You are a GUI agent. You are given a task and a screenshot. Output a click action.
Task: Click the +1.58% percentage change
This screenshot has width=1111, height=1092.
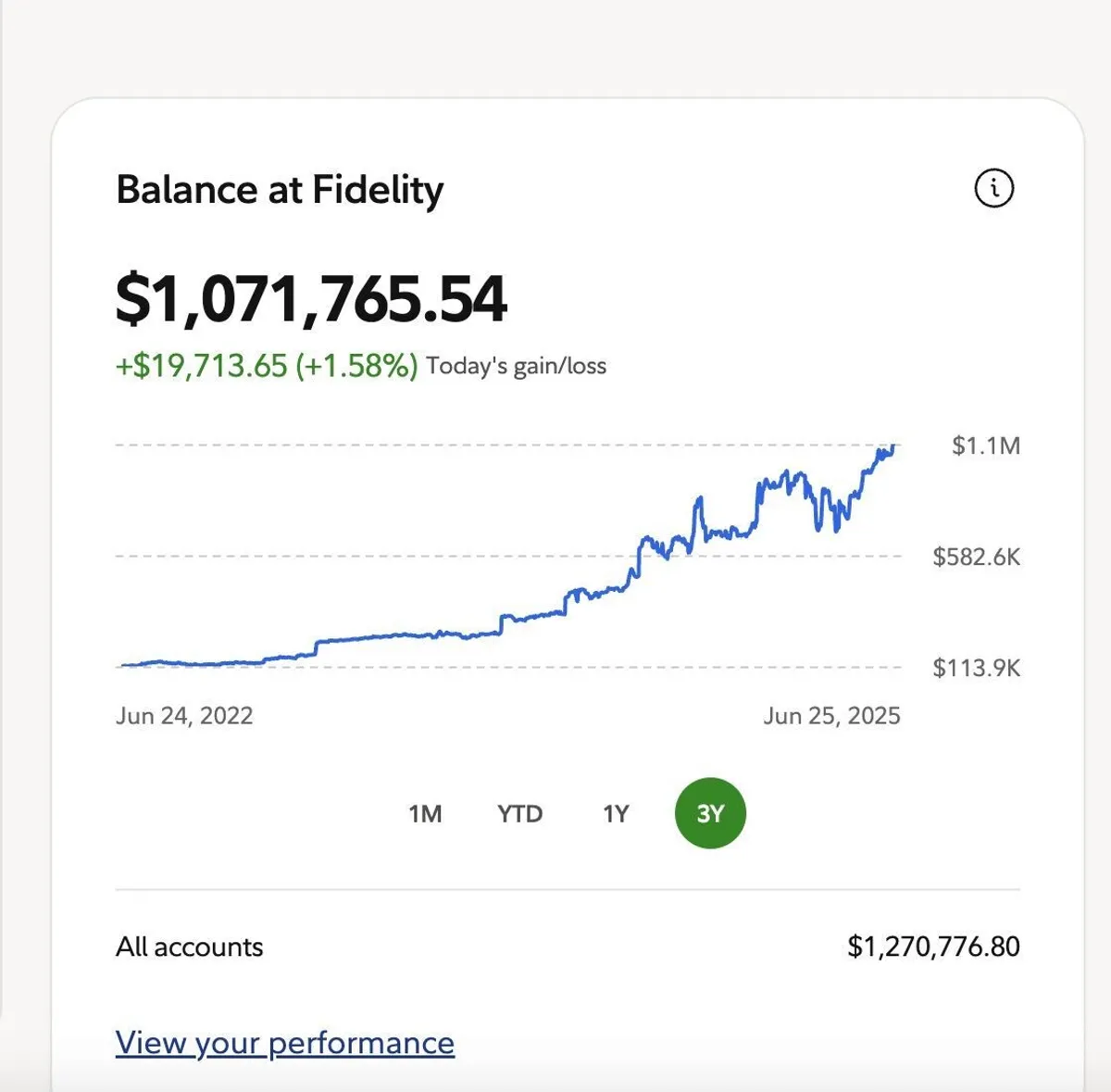[356, 366]
